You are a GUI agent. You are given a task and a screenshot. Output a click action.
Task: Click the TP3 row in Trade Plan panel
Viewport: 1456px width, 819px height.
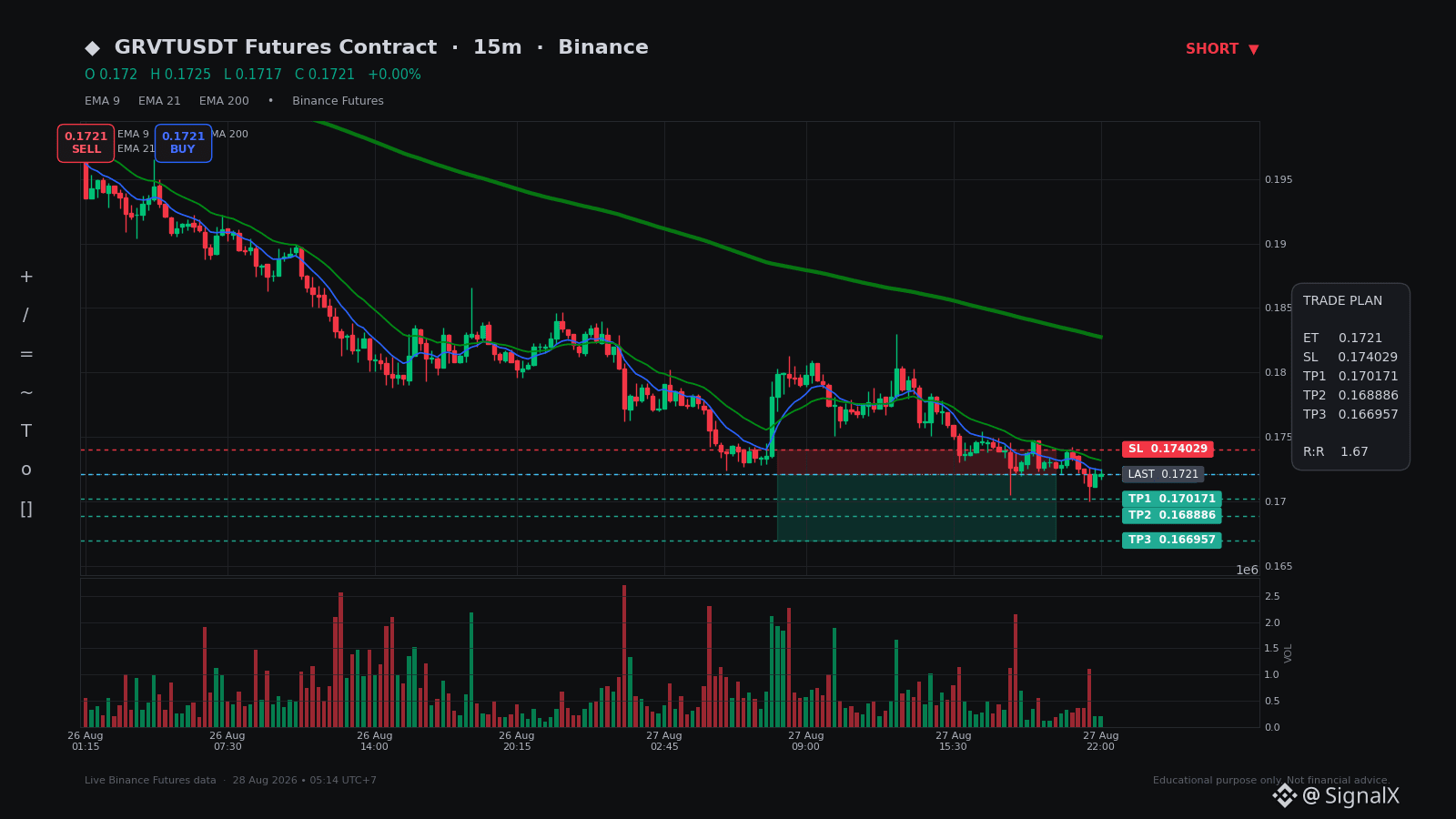click(1350, 415)
